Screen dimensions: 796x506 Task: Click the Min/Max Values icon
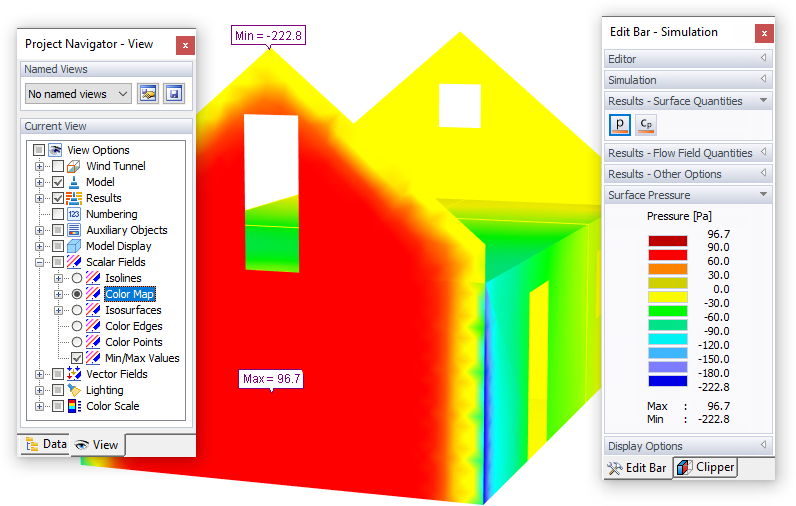tap(93, 358)
